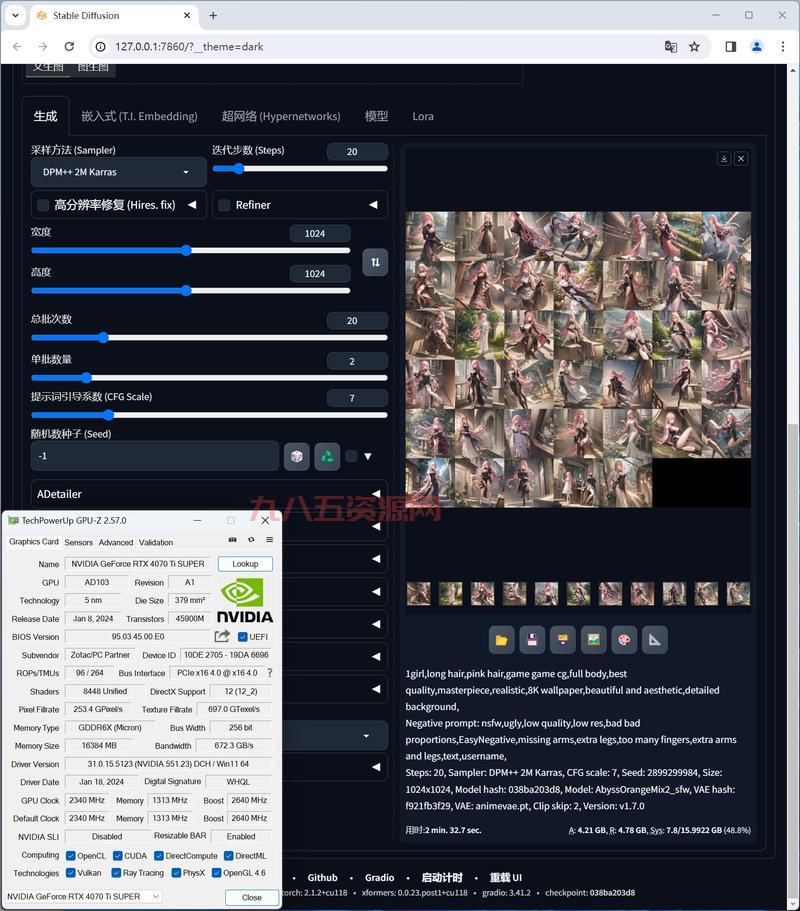Enable the Hires. fix checkbox

(x=43, y=205)
